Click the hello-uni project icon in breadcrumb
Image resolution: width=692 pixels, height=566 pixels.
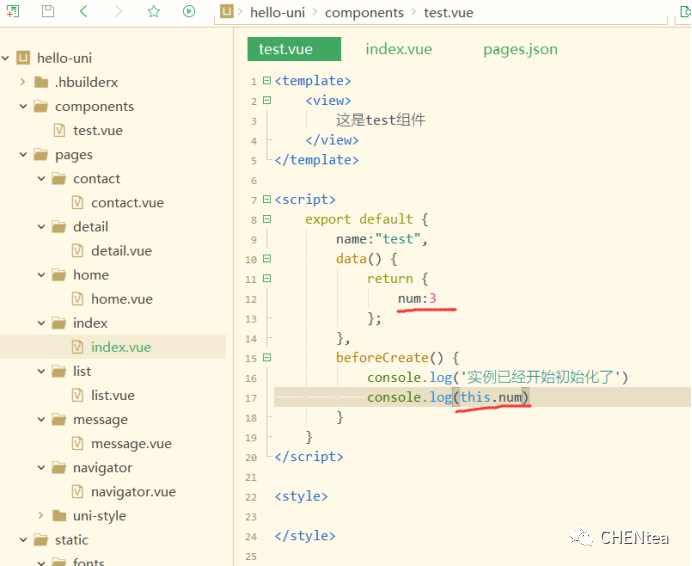click(x=228, y=12)
